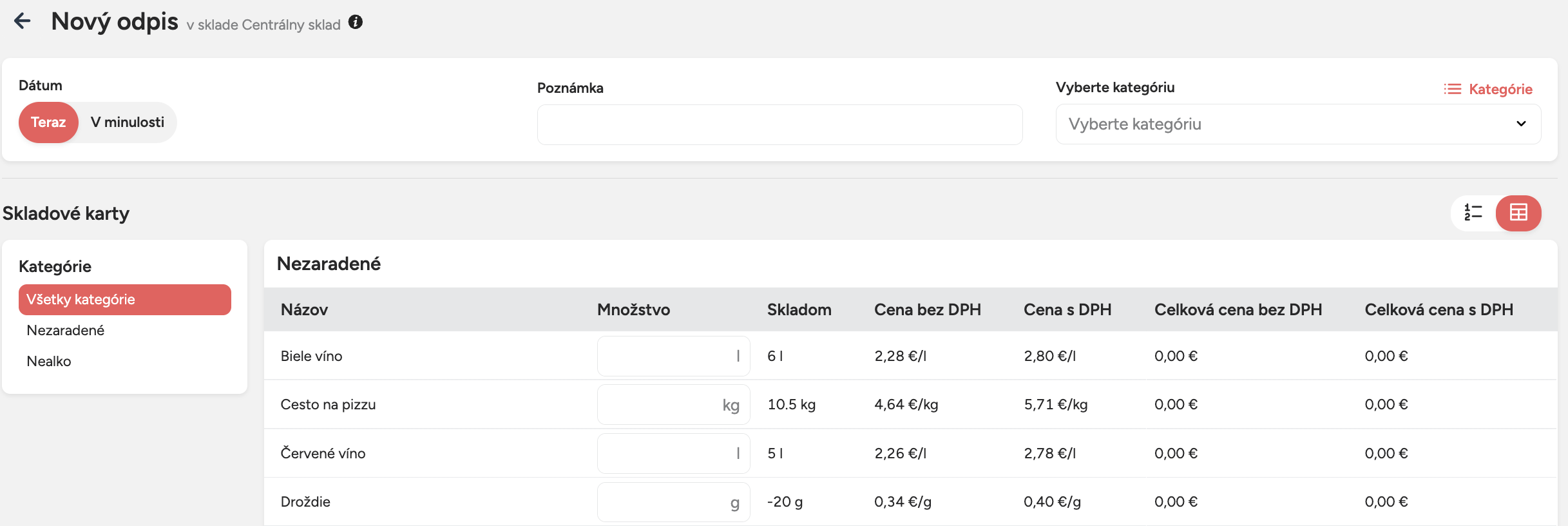Select Nezaradené category in sidebar
This screenshot has width=1568, height=526.
pos(66,331)
